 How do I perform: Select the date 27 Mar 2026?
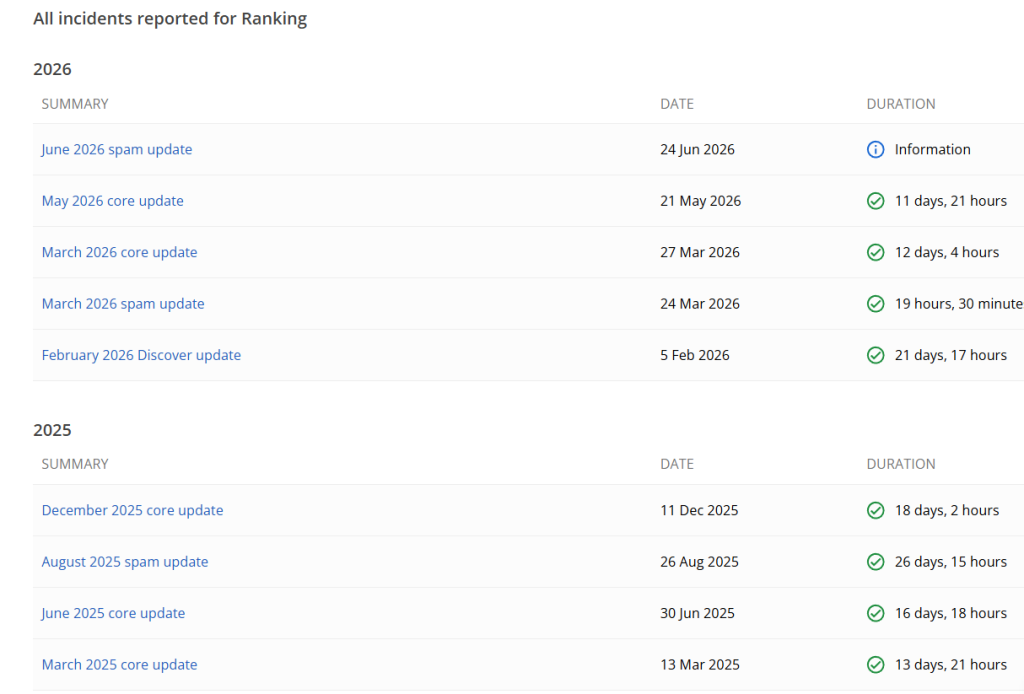coord(700,253)
